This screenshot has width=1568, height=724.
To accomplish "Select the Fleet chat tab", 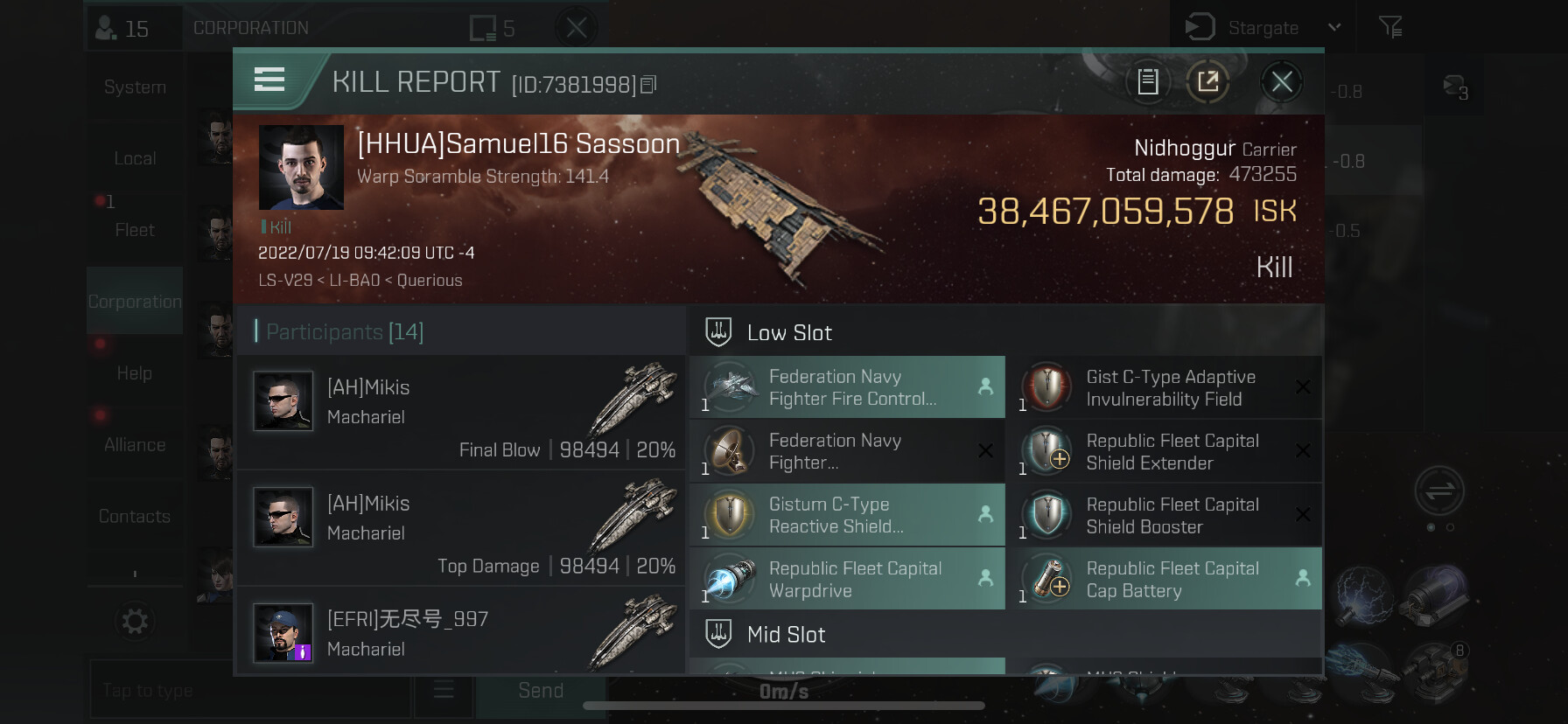I will coord(135,230).
